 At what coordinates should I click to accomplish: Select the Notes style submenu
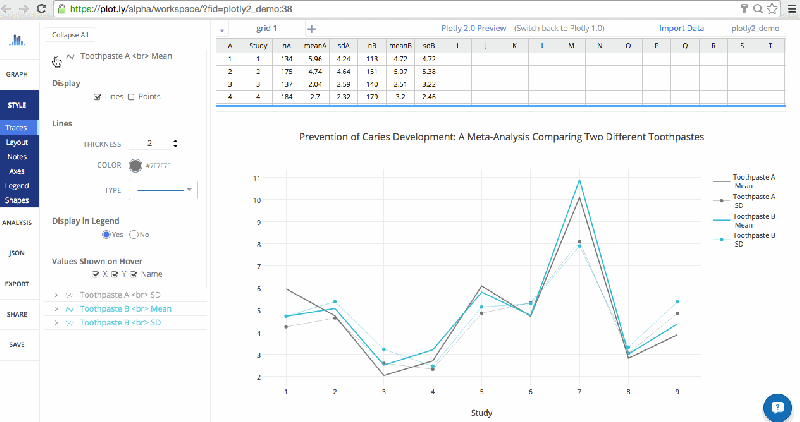[17, 157]
